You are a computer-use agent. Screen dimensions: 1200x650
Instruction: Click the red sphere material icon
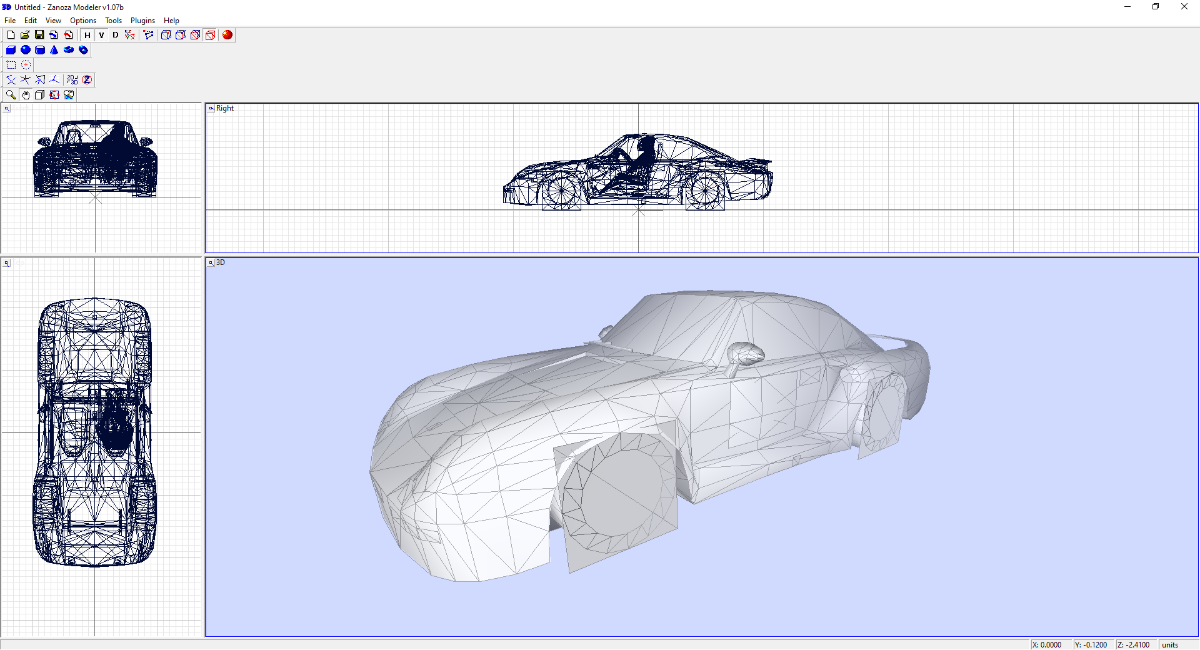[228, 35]
